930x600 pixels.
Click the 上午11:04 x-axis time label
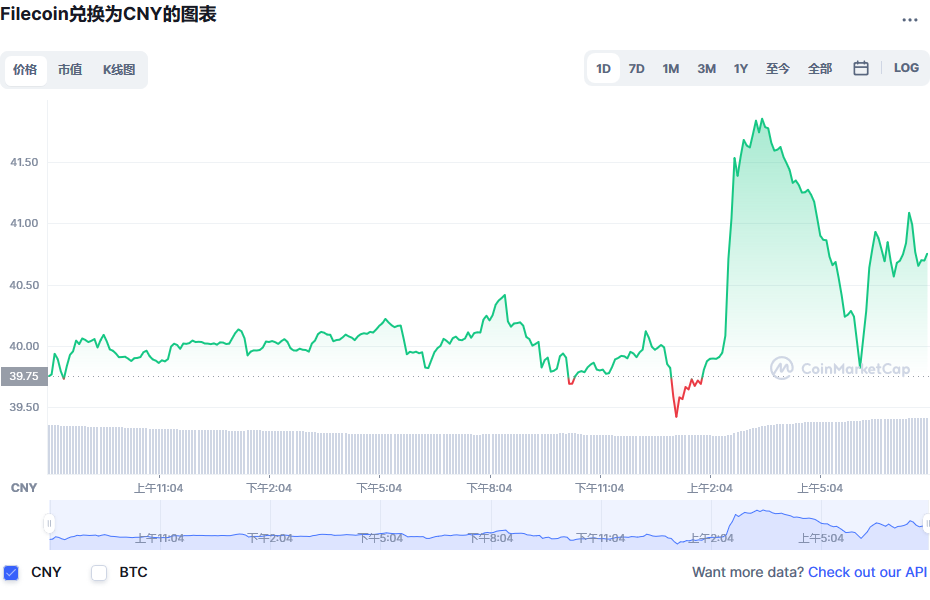coord(158,489)
